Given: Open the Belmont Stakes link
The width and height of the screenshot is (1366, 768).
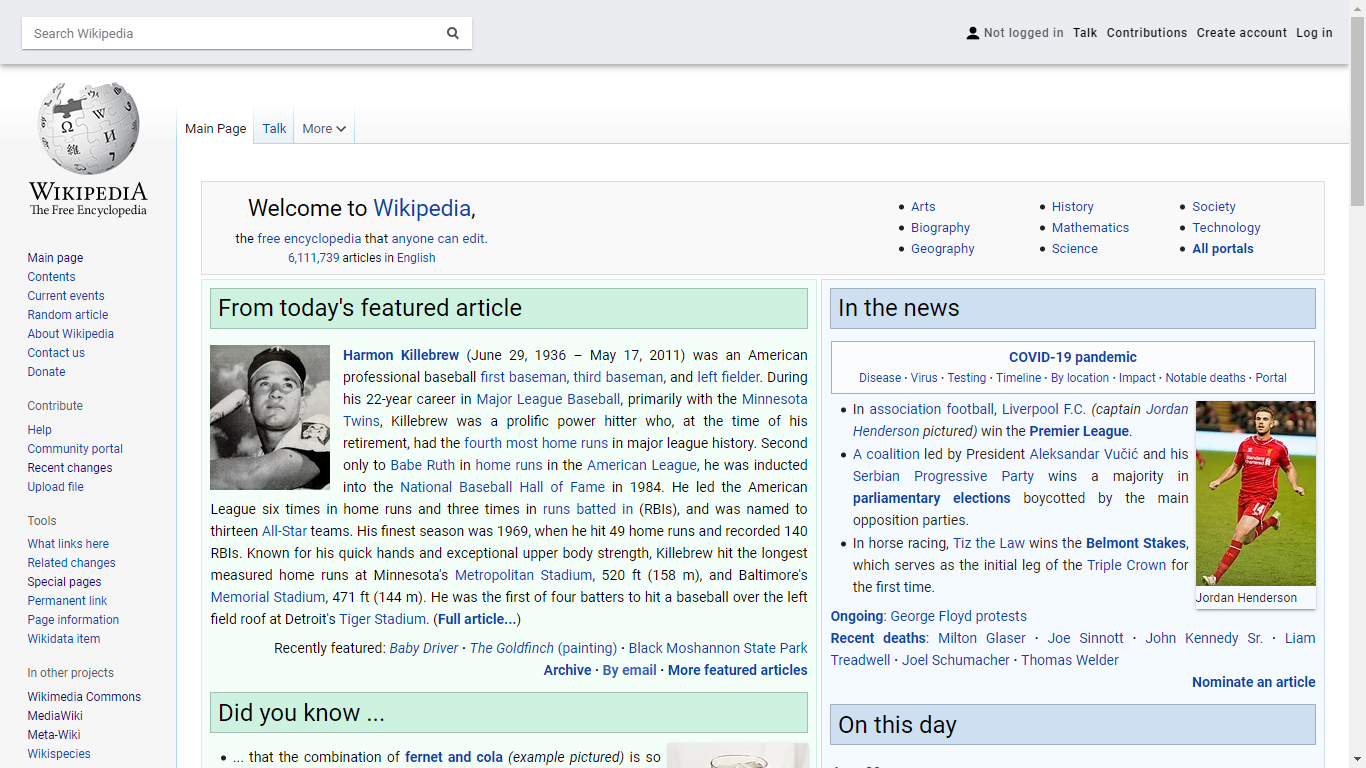Looking at the screenshot, I should pyautogui.click(x=1136, y=543).
